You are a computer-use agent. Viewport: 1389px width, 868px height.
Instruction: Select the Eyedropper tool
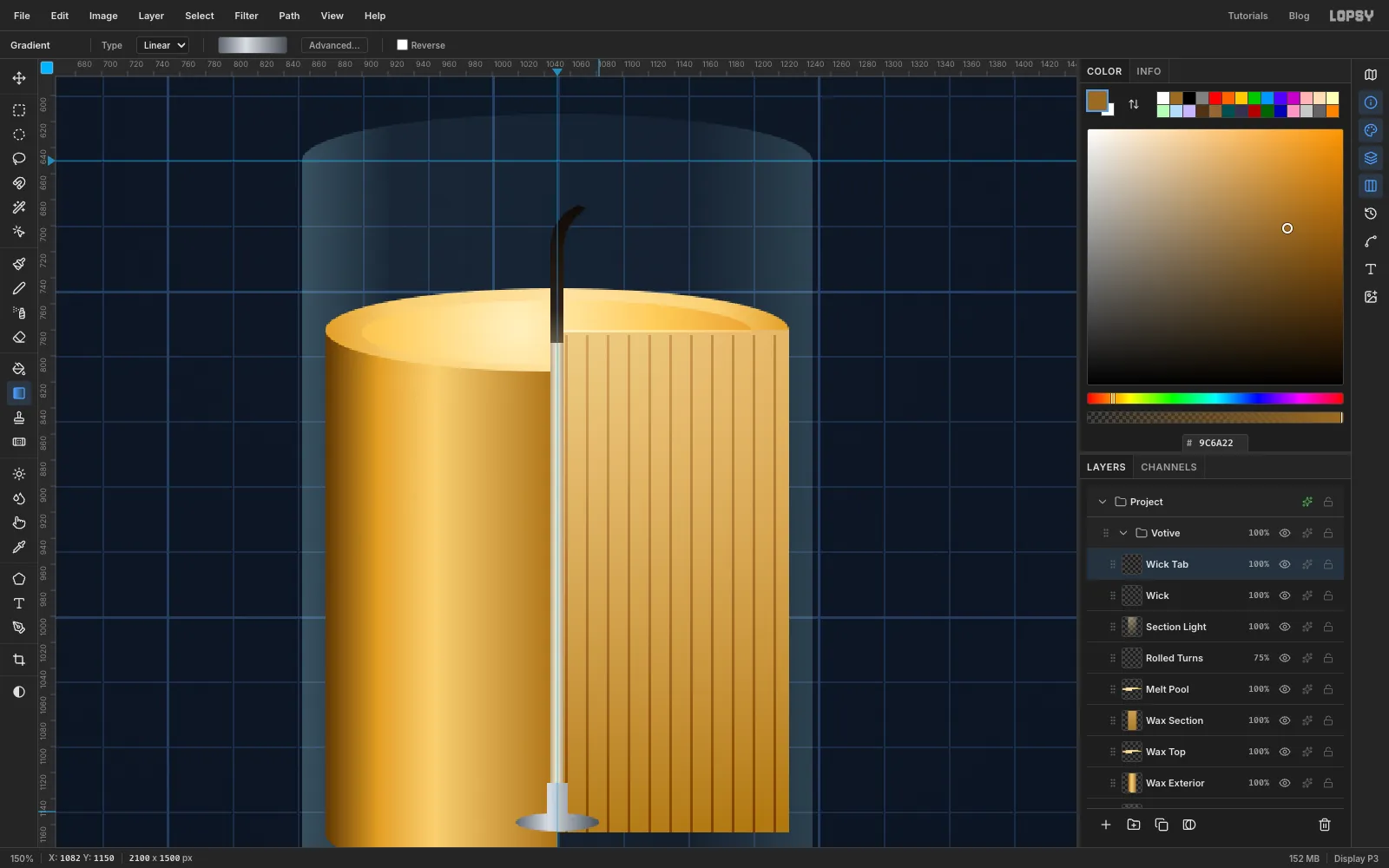coord(19,547)
